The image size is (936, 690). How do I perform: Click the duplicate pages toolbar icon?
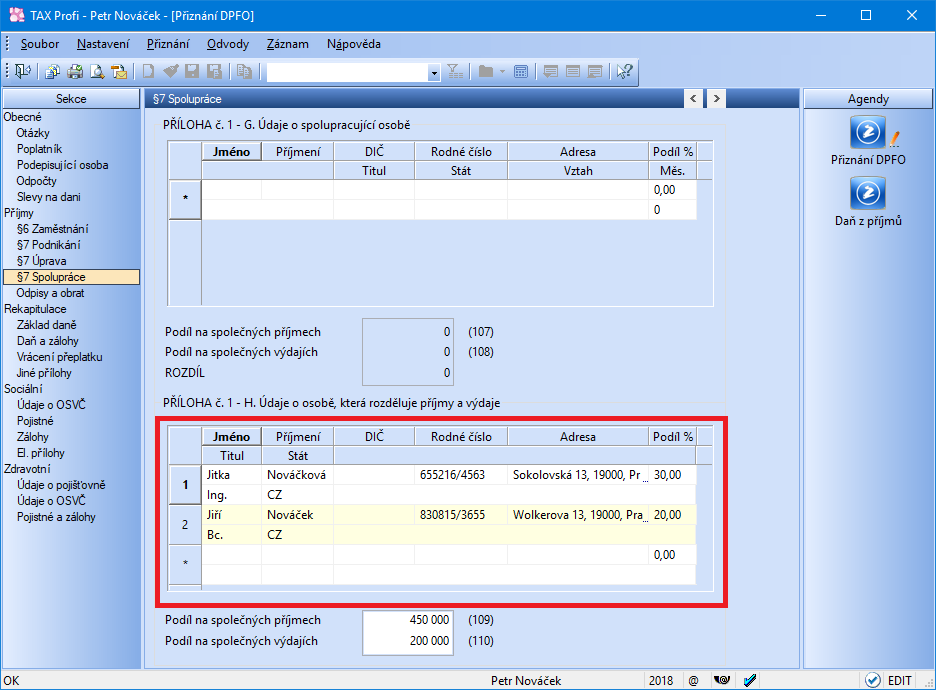click(244, 72)
